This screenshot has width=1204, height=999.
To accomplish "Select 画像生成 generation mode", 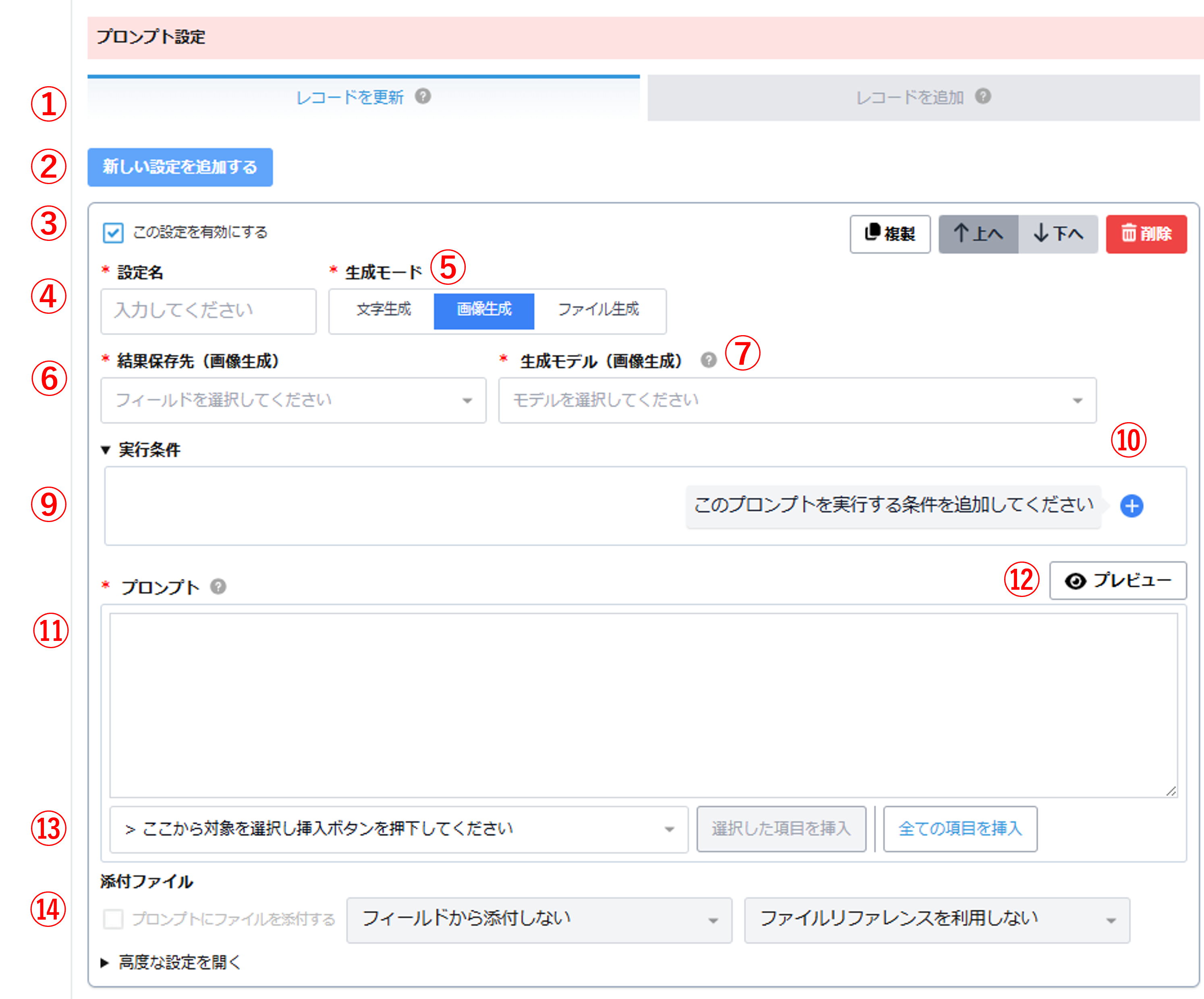I will click(x=484, y=311).
